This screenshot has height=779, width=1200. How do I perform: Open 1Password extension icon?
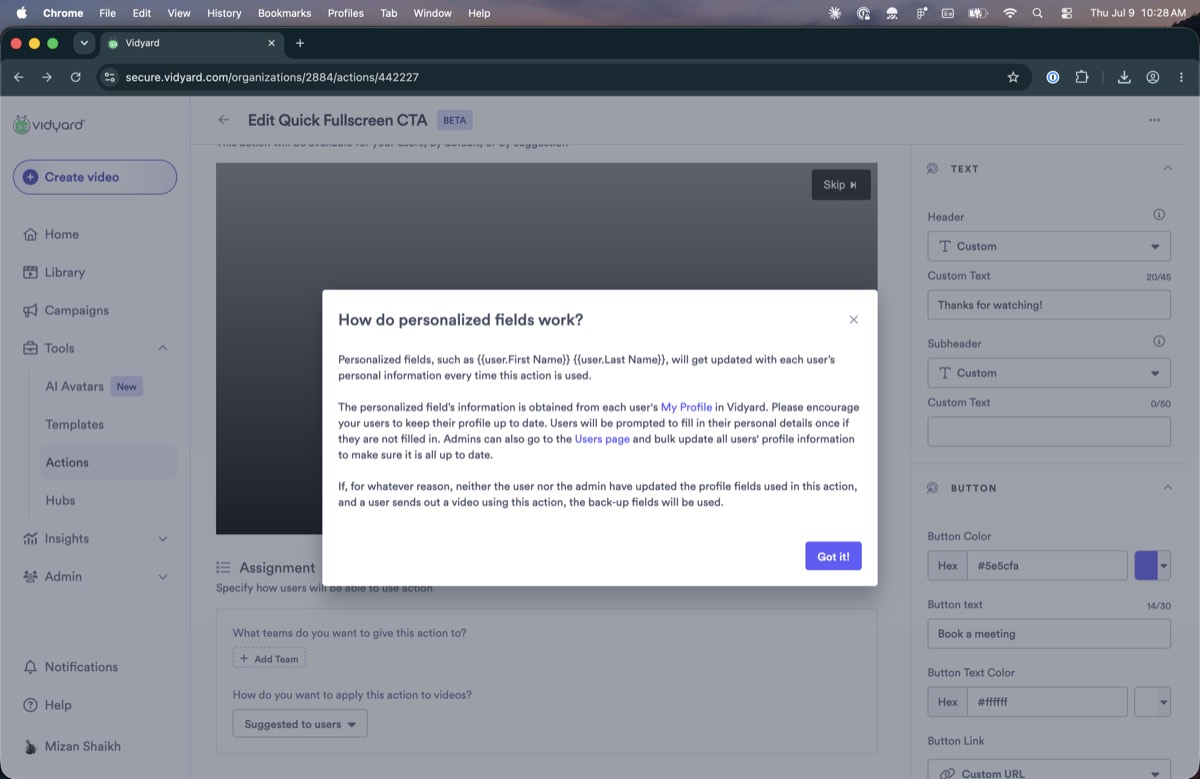pyautogui.click(x=1053, y=77)
